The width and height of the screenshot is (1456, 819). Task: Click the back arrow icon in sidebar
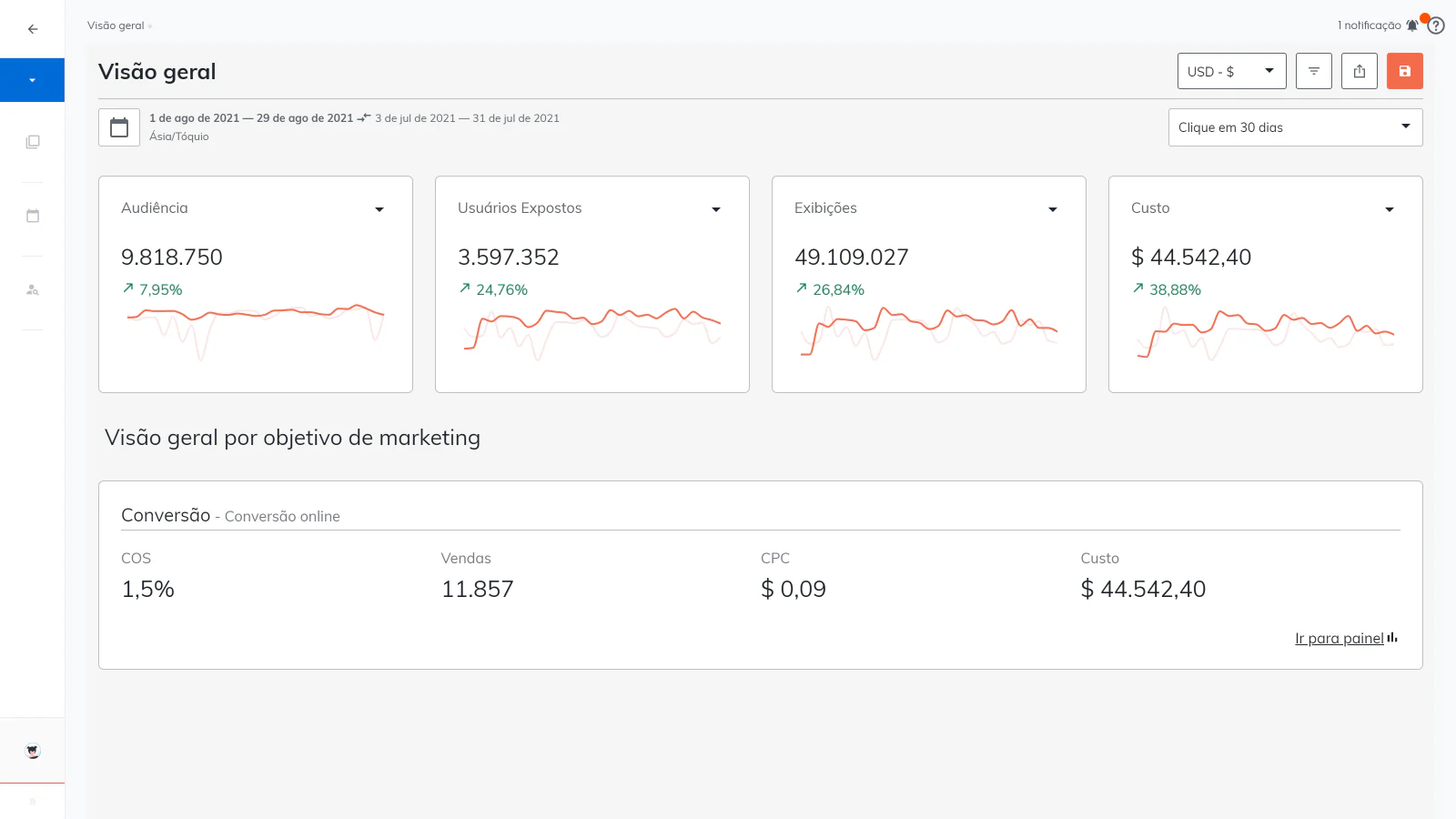33,29
